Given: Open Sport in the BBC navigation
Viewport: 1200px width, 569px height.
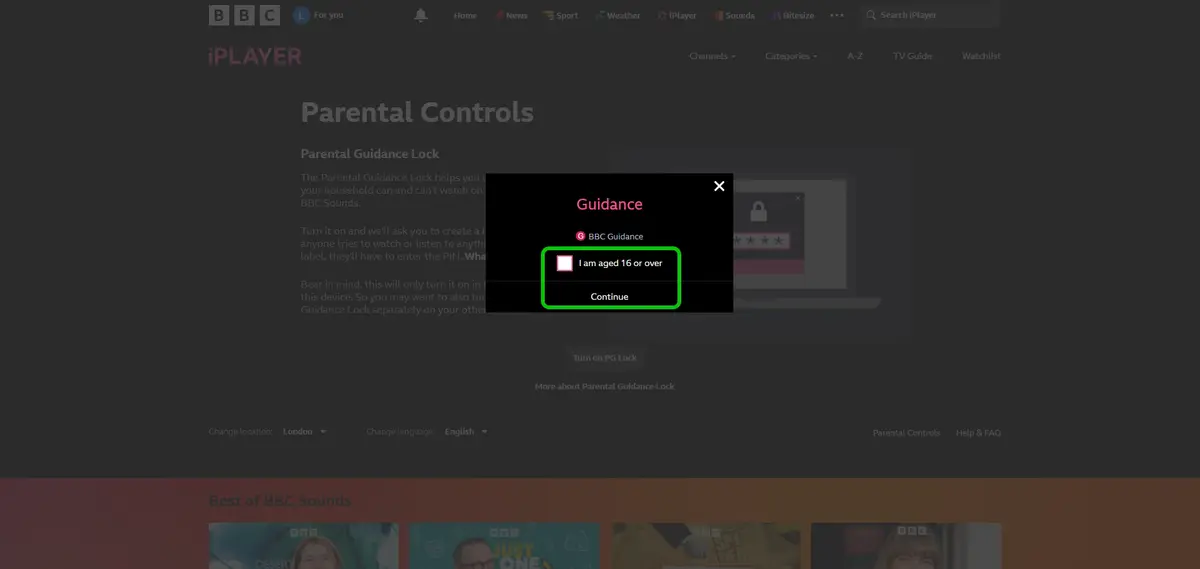Looking at the screenshot, I should 561,16.
